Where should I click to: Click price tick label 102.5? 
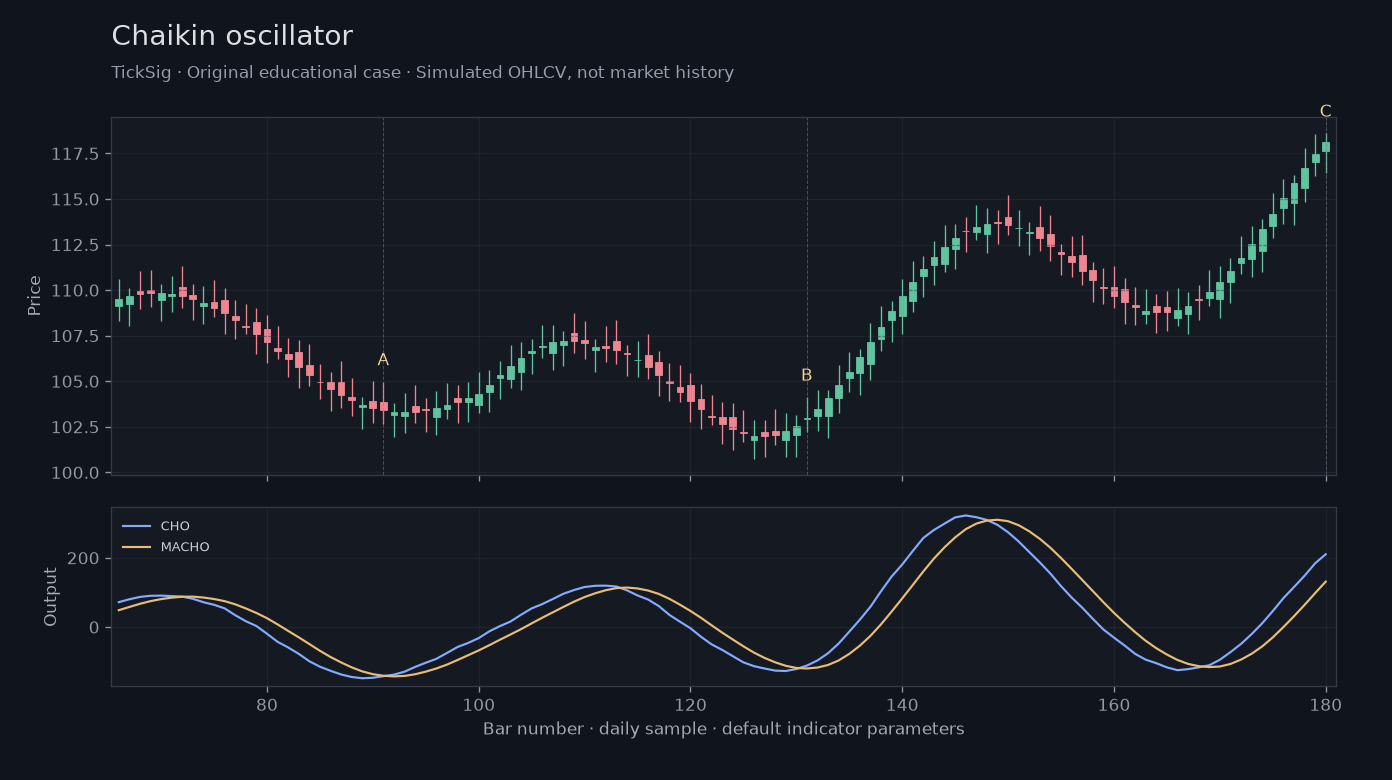tap(75, 427)
